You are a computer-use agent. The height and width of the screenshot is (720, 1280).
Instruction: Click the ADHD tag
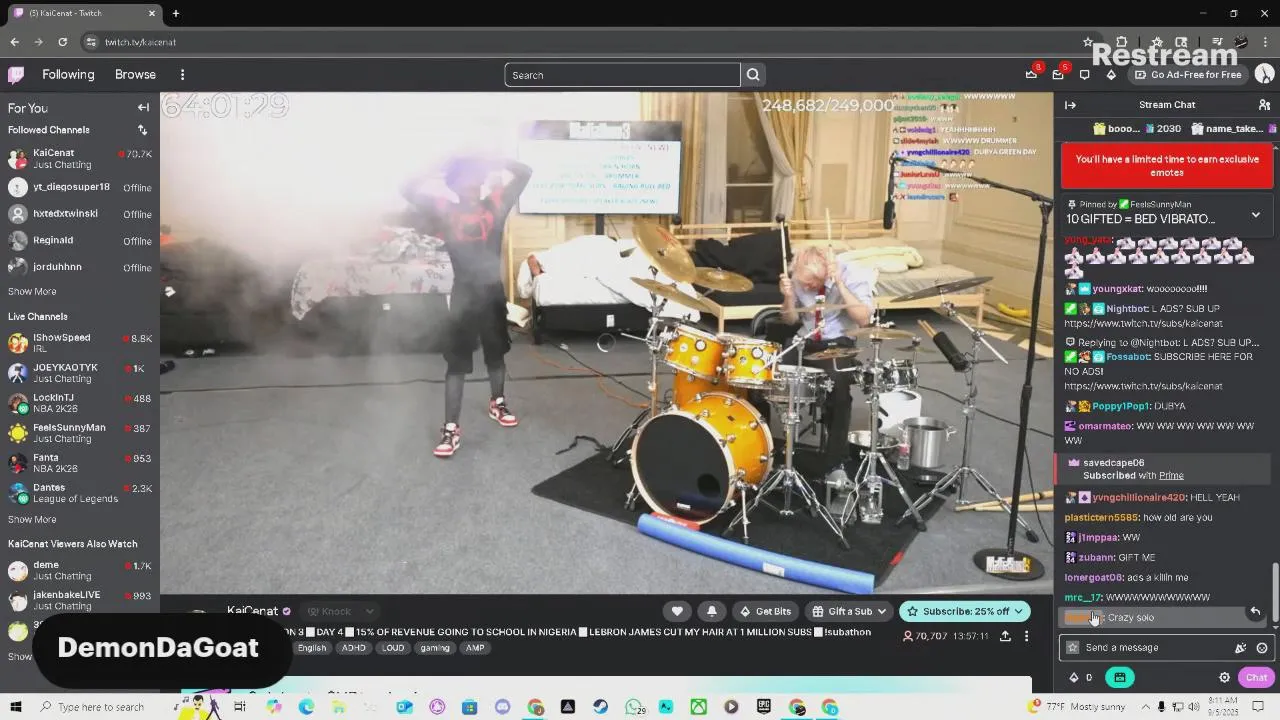(354, 648)
